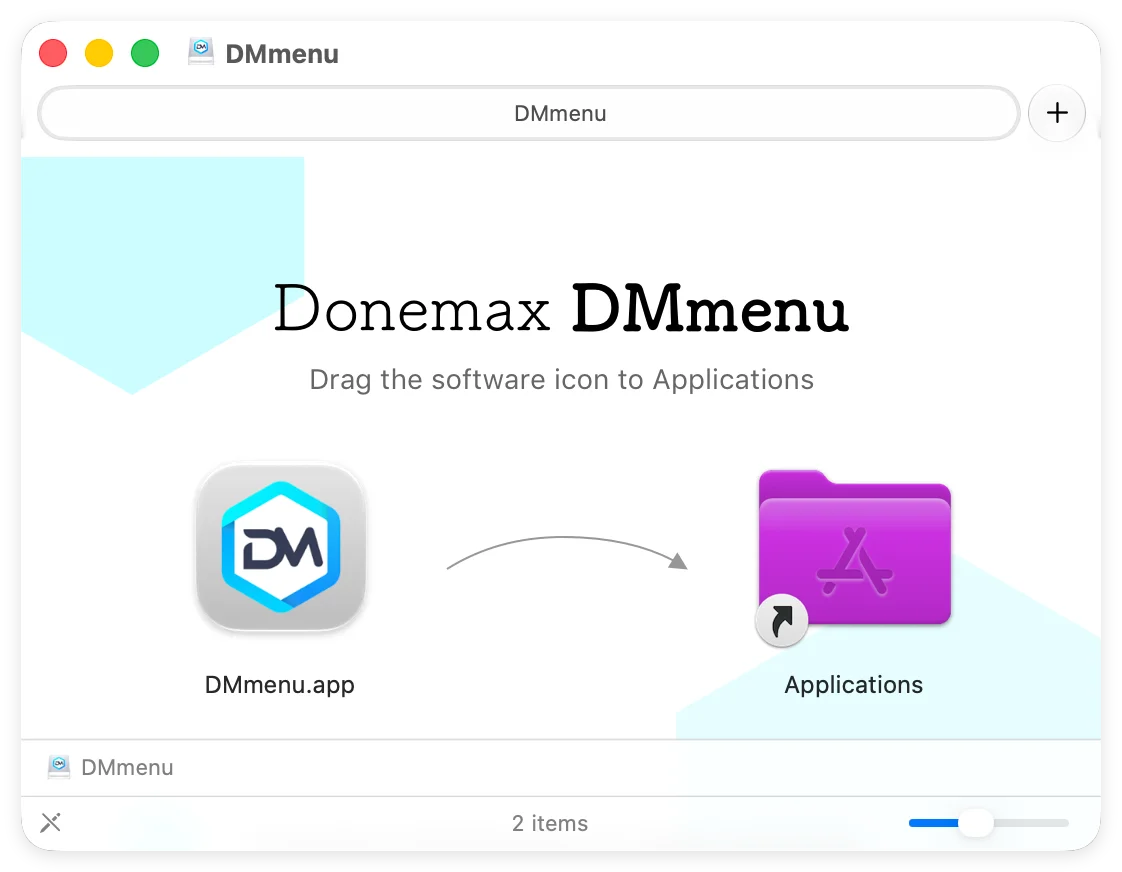Click the 2 items status text
This screenshot has width=1122, height=872.
[x=550, y=823]
